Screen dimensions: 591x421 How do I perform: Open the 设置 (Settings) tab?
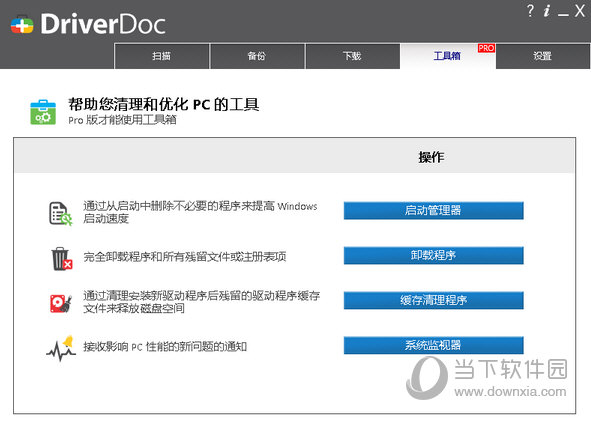pos(543,56)
